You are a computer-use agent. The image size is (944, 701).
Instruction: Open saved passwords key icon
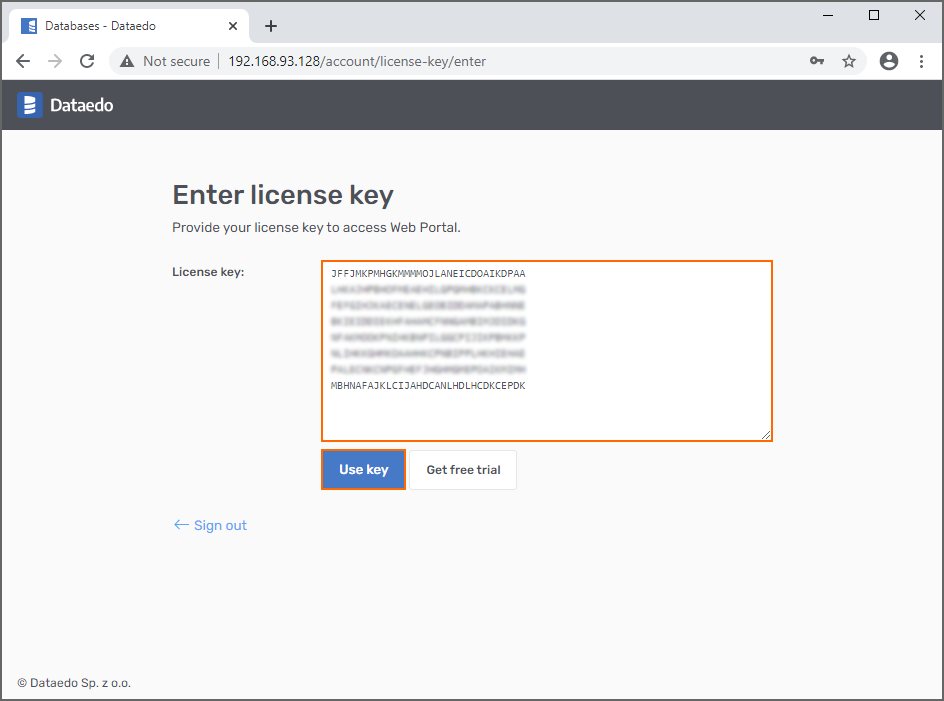pos(817,61)
